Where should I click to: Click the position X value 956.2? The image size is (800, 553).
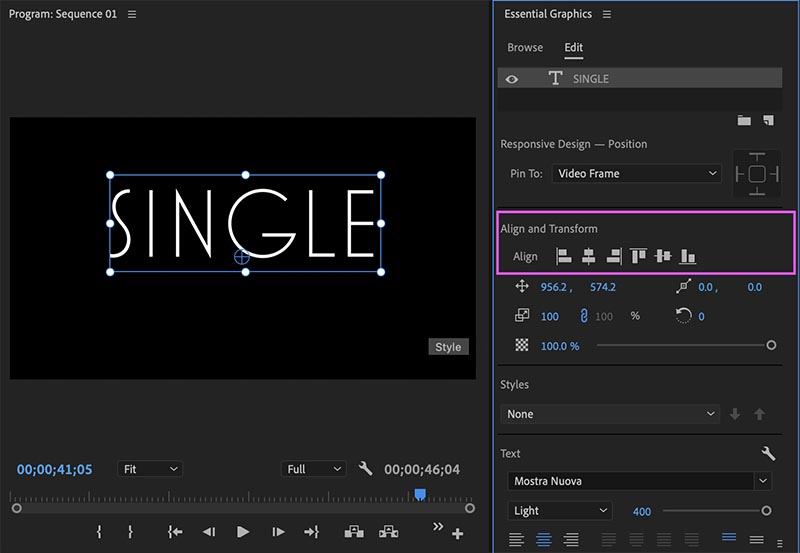point(555,287)
